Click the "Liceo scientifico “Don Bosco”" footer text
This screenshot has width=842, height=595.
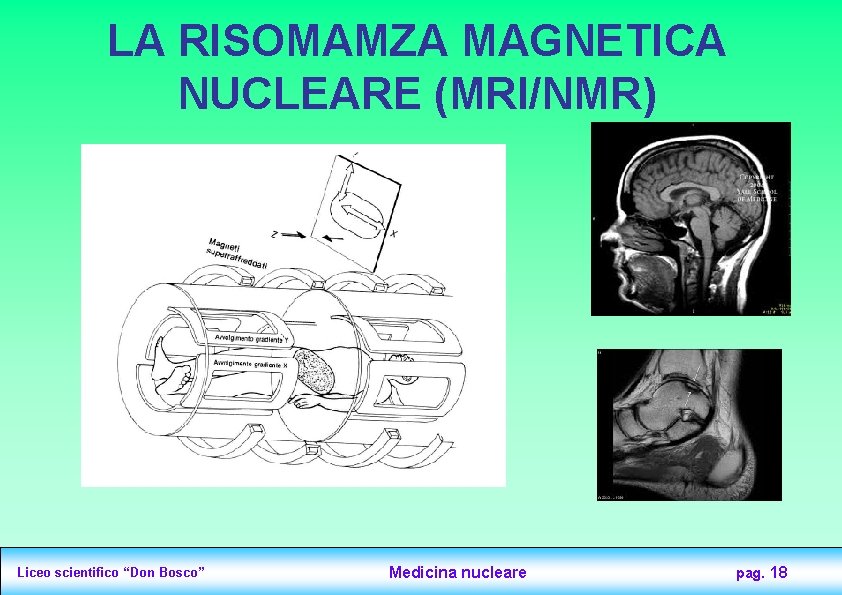click(x=111, y=572)
